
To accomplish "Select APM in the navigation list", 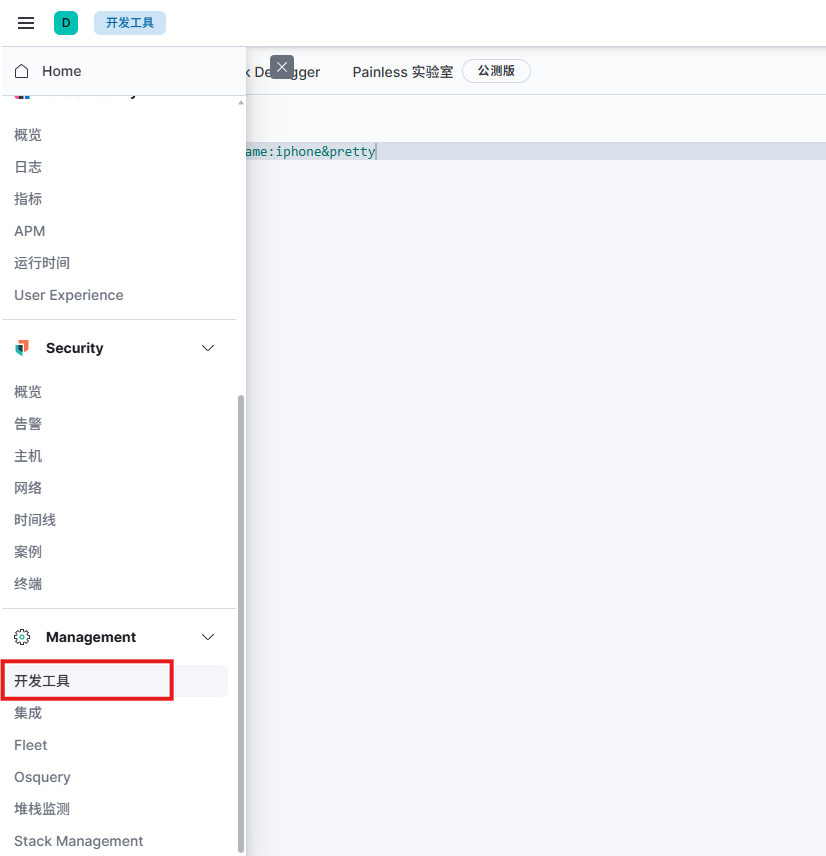I will [30, 231].
